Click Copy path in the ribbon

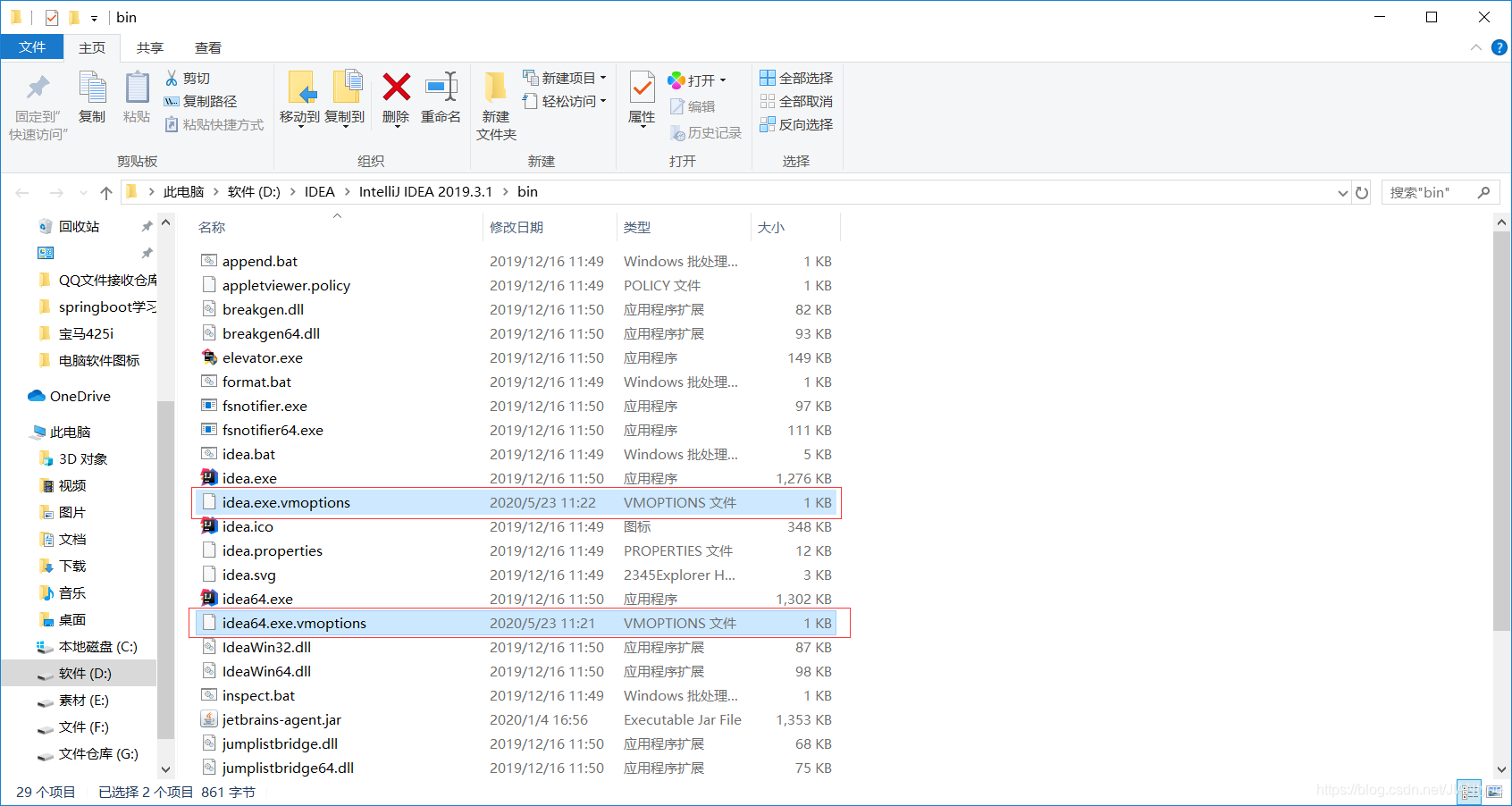click(201, 102)
